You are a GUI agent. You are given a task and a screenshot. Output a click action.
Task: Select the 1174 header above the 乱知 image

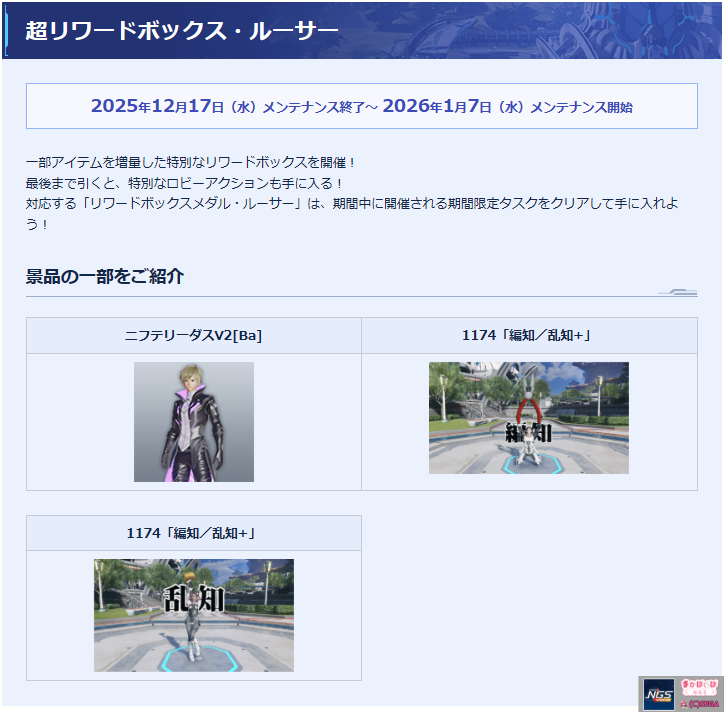(x=194, y=533)
